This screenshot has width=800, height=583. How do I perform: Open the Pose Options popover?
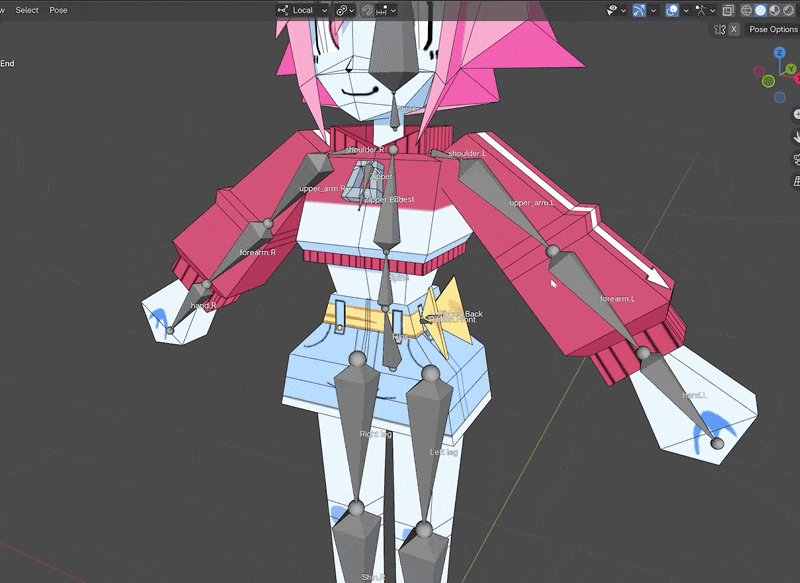click(773, 29)
